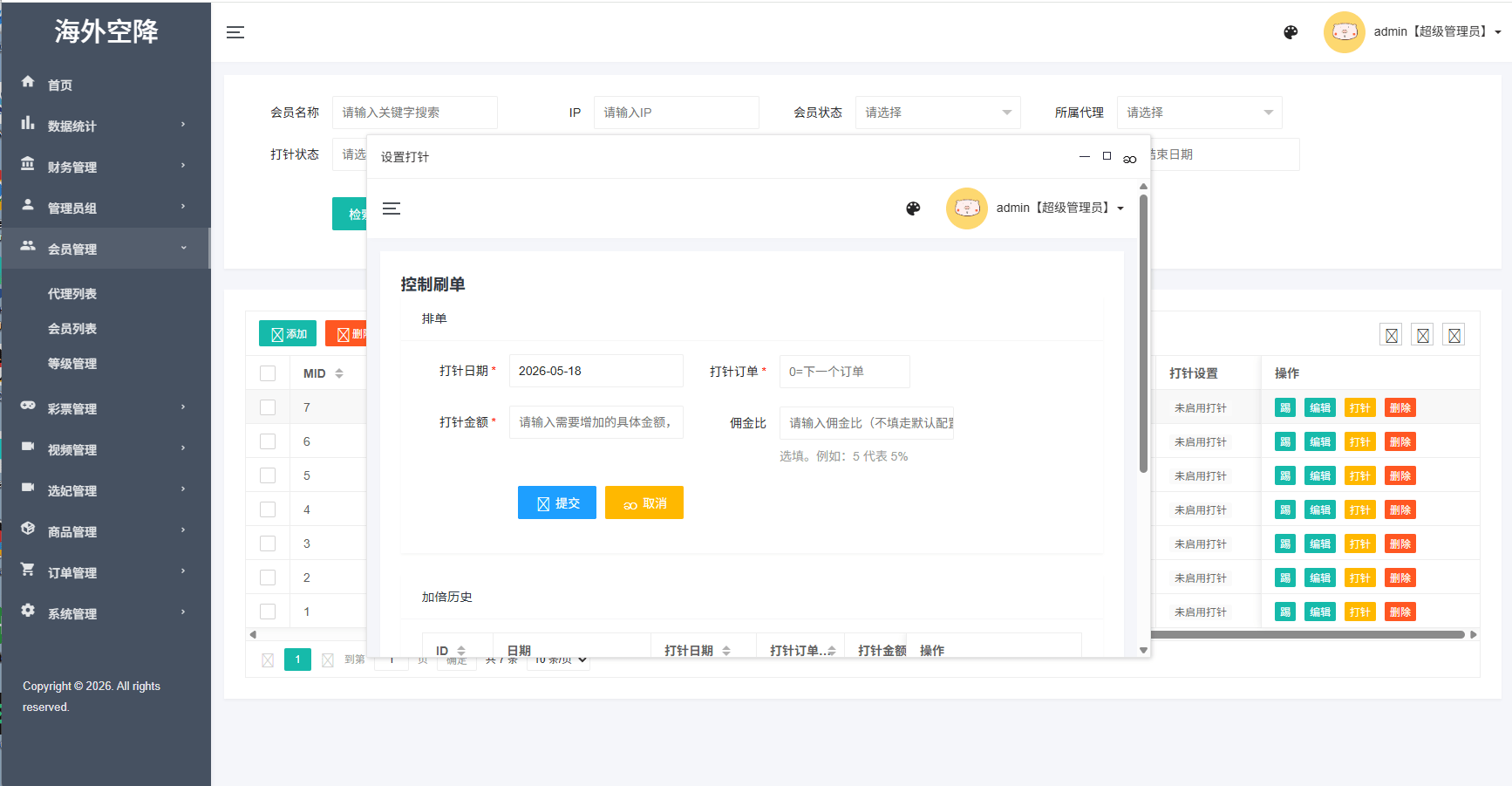Screen dimensions: 1512x786
Task: Check the row checkbox for MID 5
Action: click(x=268, y=475)
